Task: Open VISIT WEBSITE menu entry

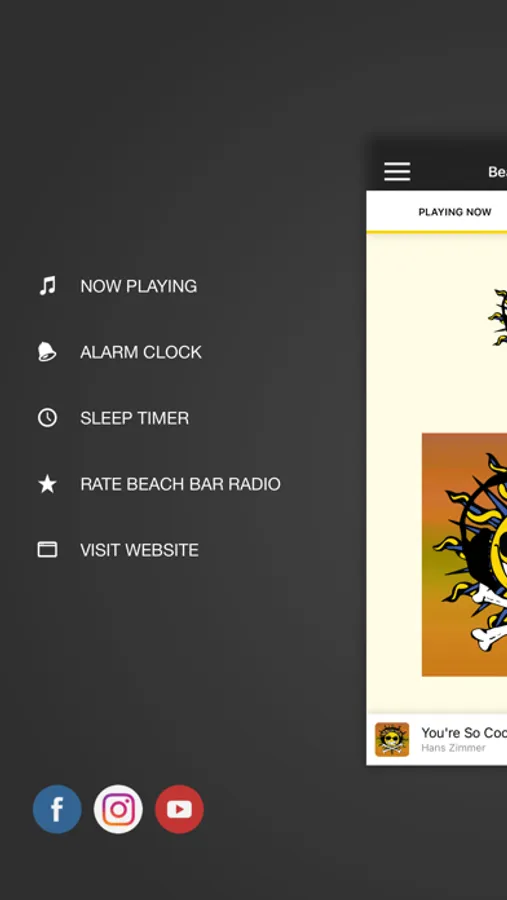Action: click(140, 550)
